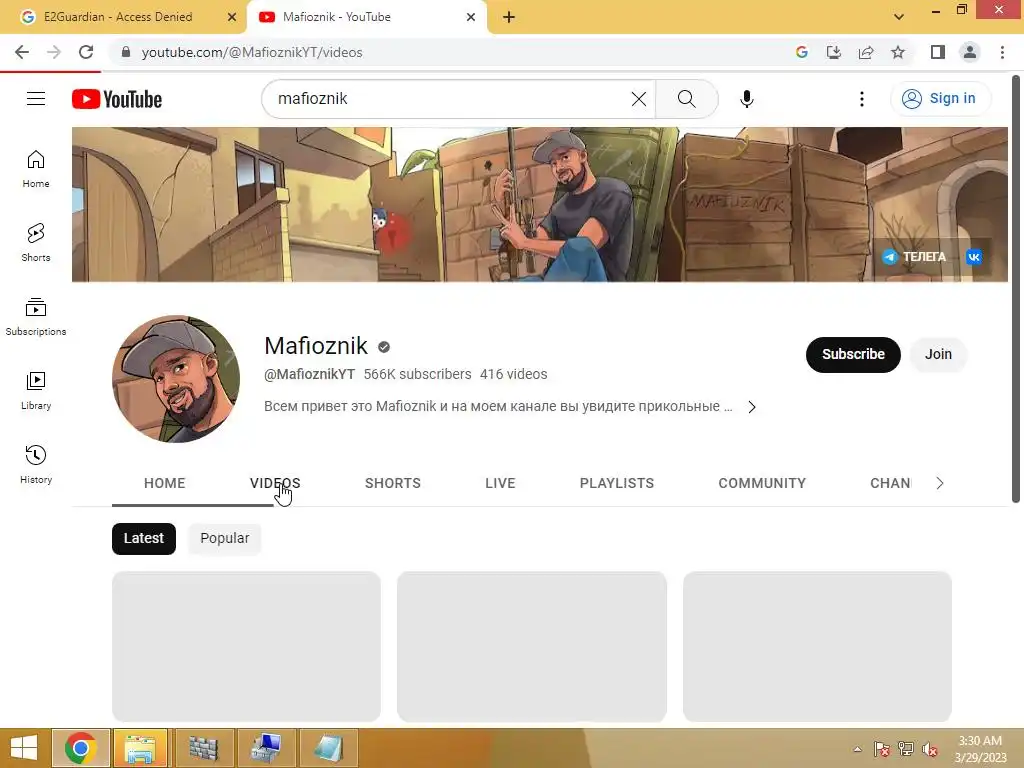Open the Windows Start button
Screen dimensions: 1024x768
pyautogui.click(x=24, y=748)
